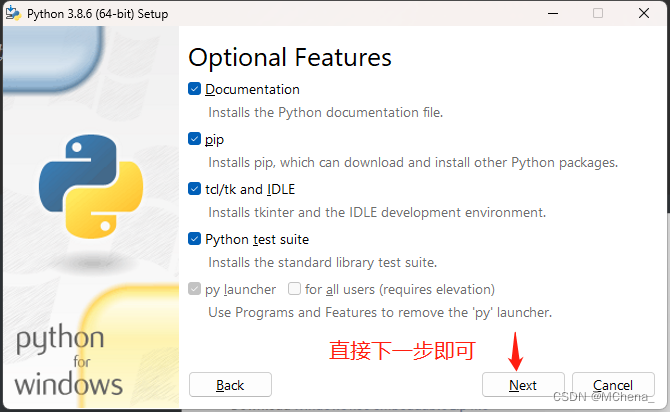
Task: Click 'Installs the Python documentation file.' text
Action: pyautogui.click(x=326, y=112)
